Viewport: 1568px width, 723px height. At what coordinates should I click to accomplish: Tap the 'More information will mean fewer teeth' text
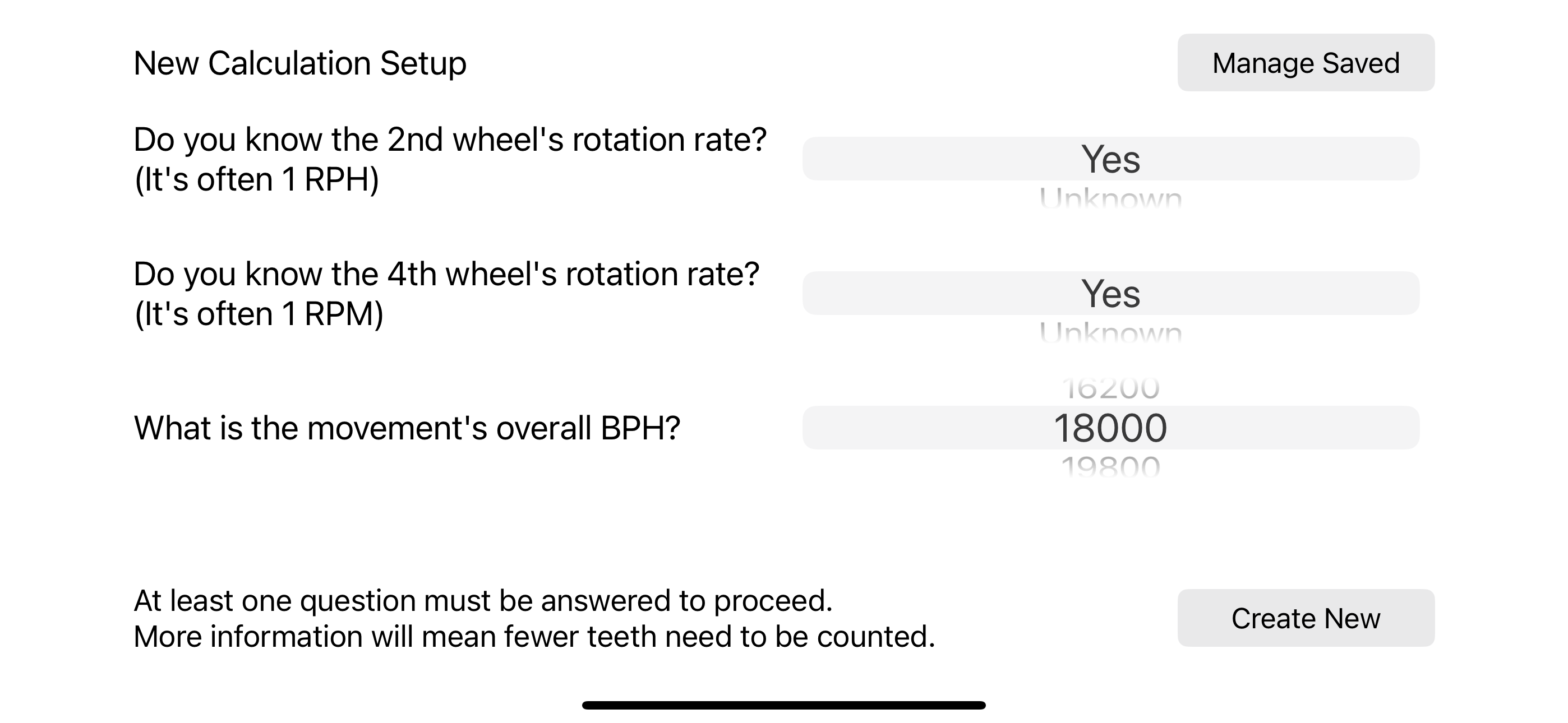(534, 637)
